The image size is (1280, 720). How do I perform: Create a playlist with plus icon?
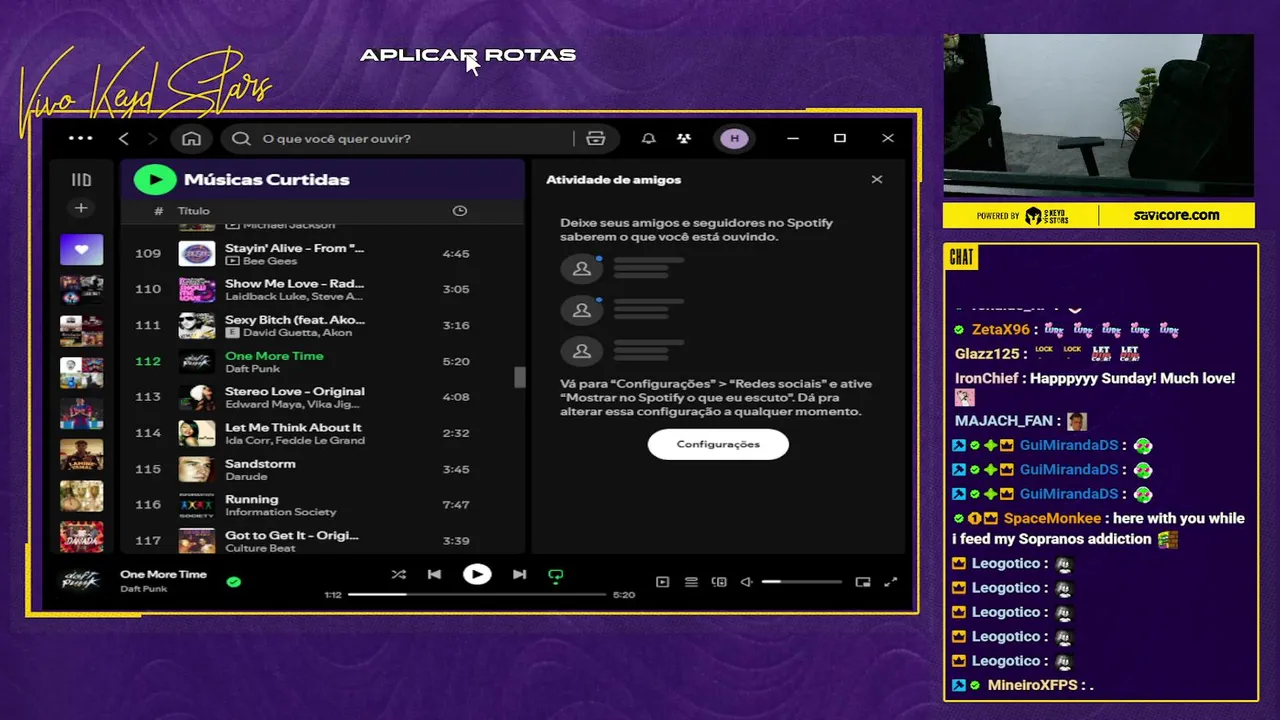tap(81, 208)
